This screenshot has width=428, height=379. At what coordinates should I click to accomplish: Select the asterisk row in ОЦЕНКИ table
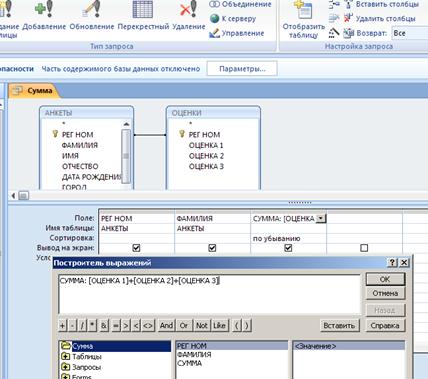pos(190,124)
